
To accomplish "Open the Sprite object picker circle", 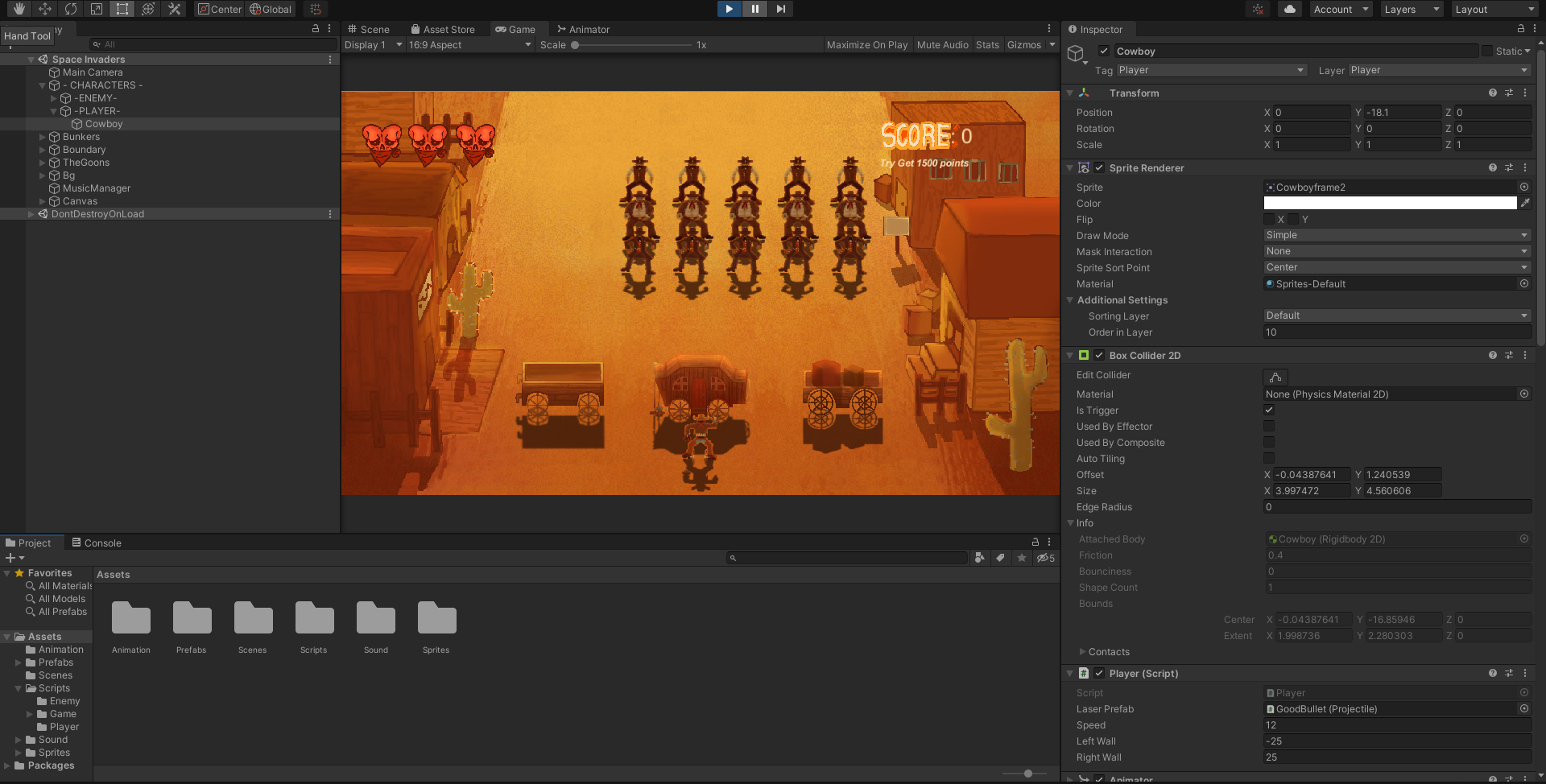I will tap(1524, 187).
